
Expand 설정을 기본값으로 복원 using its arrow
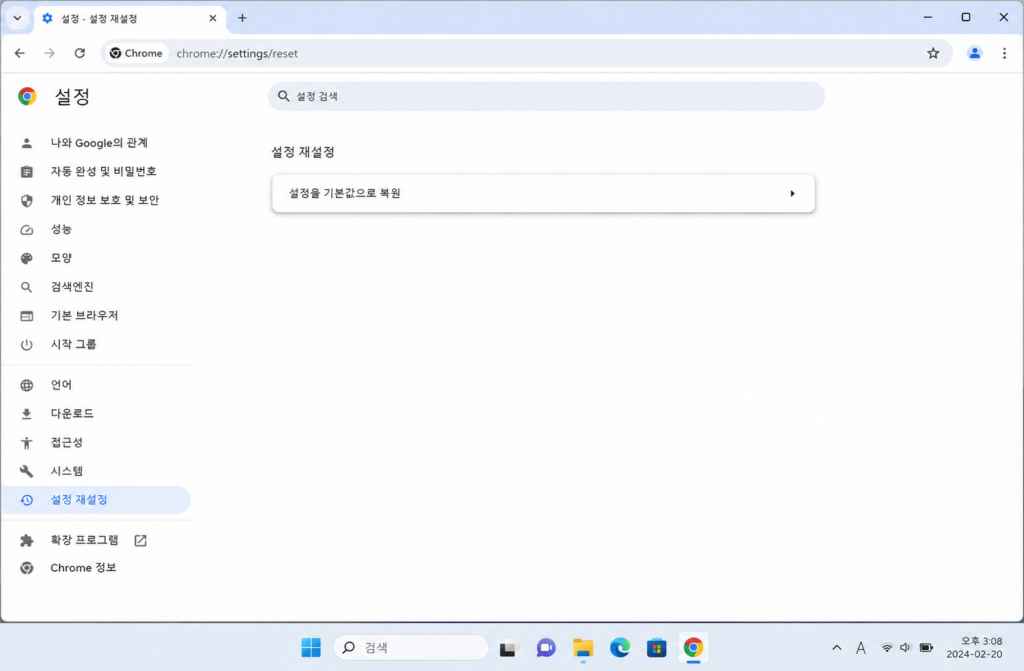coord(792,193)
